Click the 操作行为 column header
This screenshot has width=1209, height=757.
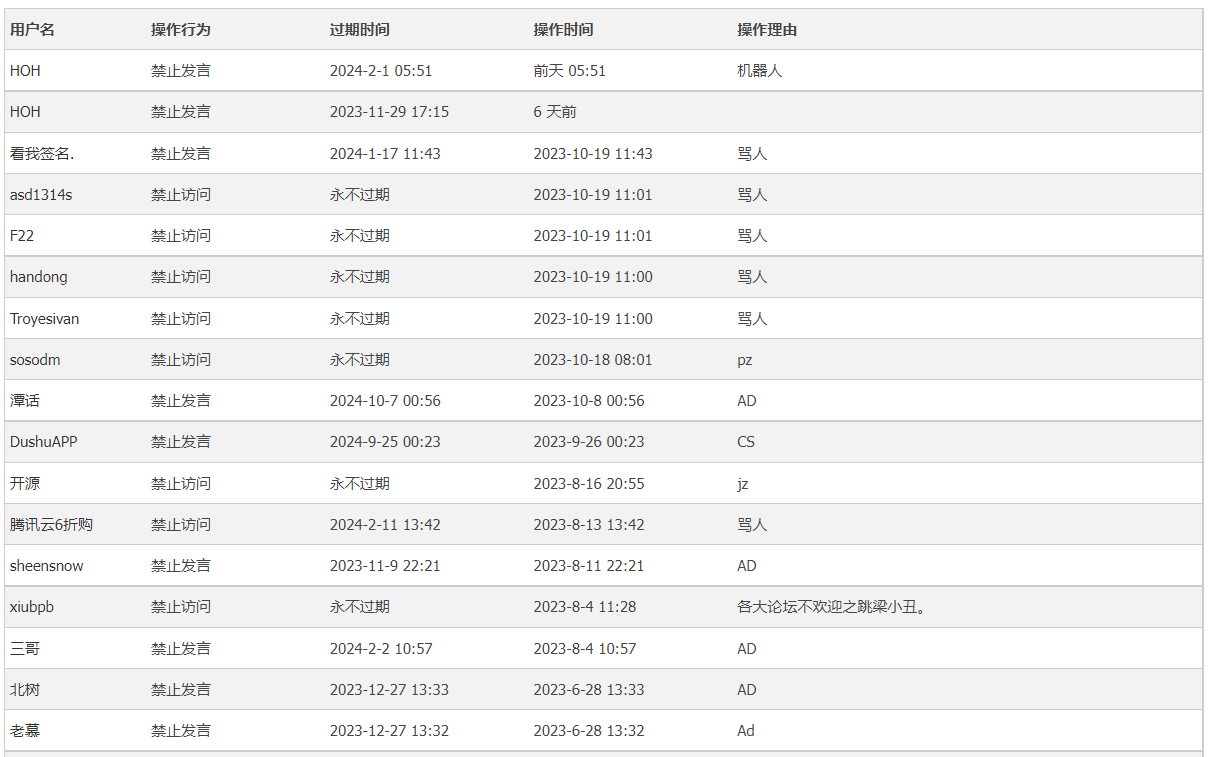click(x=181, y=30)
